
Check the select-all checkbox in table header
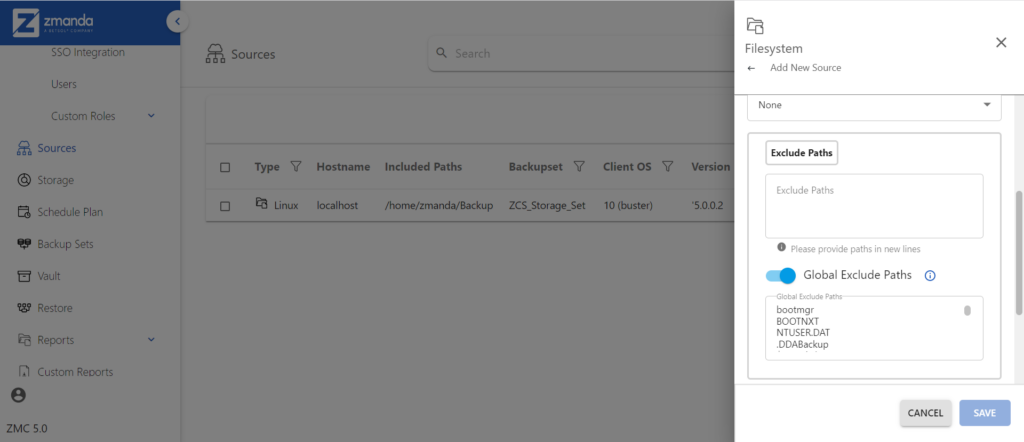pyautogui.click(x=225, y=168)
